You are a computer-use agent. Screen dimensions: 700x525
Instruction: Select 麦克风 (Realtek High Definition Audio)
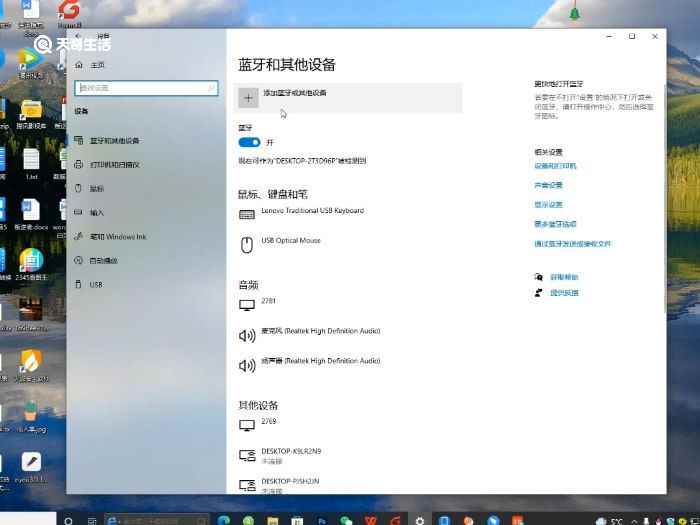(x=321, y=331)
